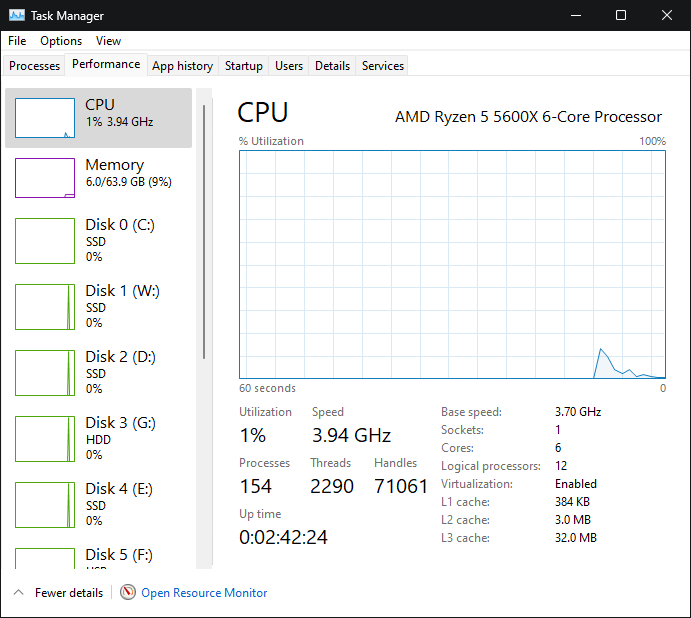Open the Disk 0 (C:) graph
691x618 pixels.
tap(45, 241)
